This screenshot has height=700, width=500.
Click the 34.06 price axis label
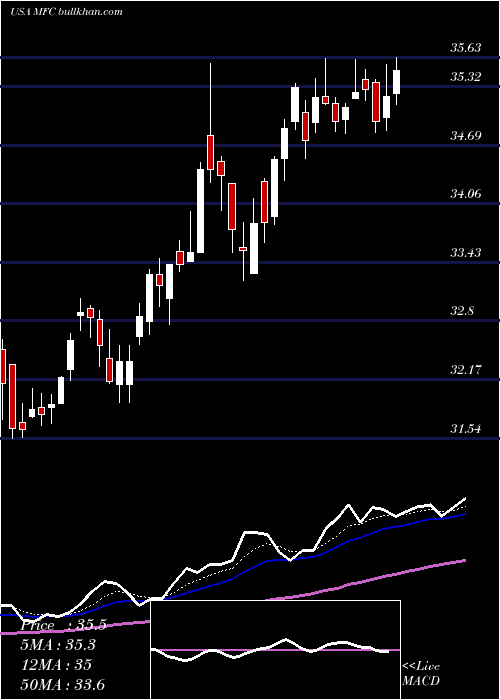(x=466, y=194)
